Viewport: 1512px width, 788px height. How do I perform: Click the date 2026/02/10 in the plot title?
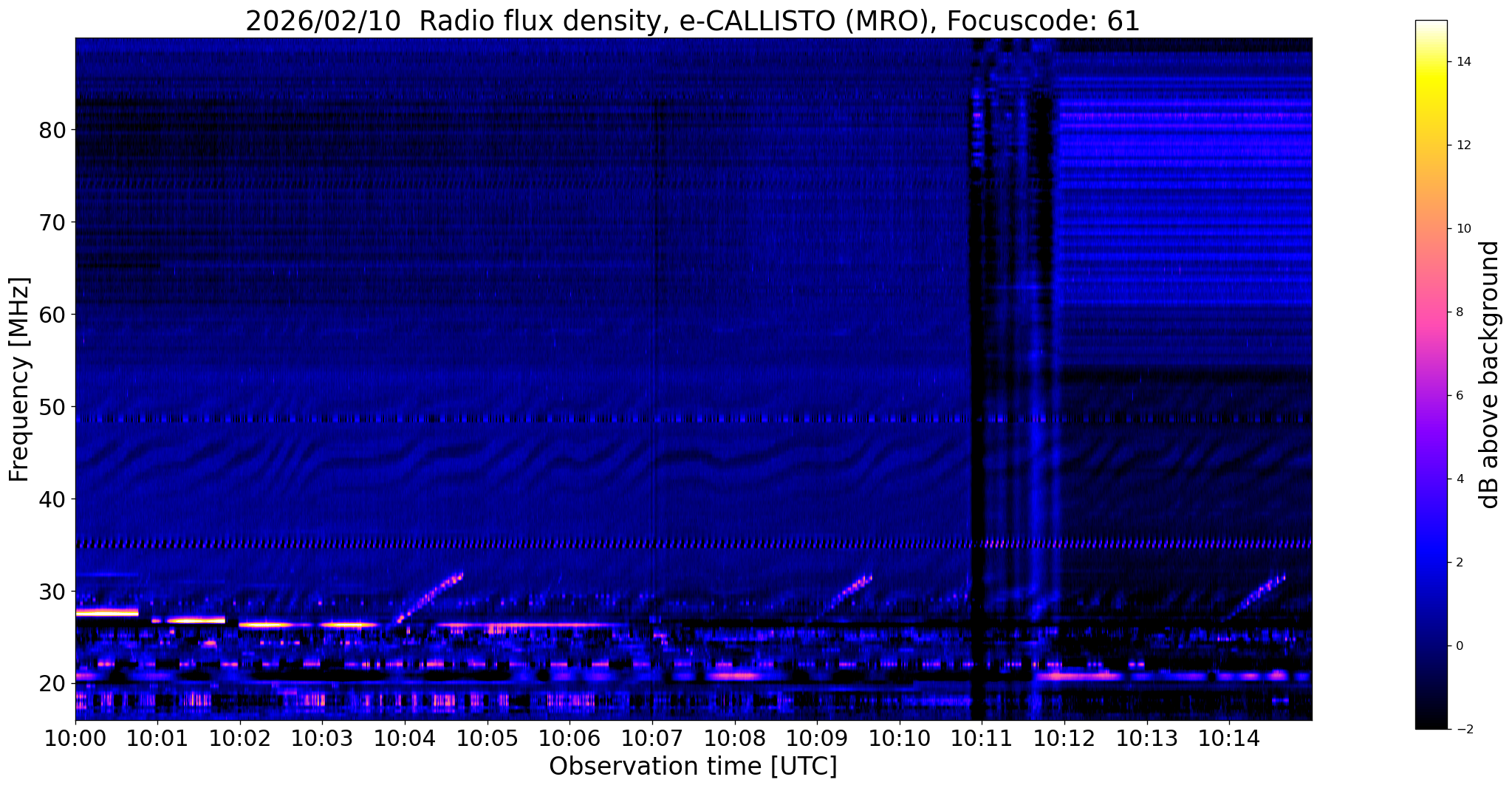[326, 21]
